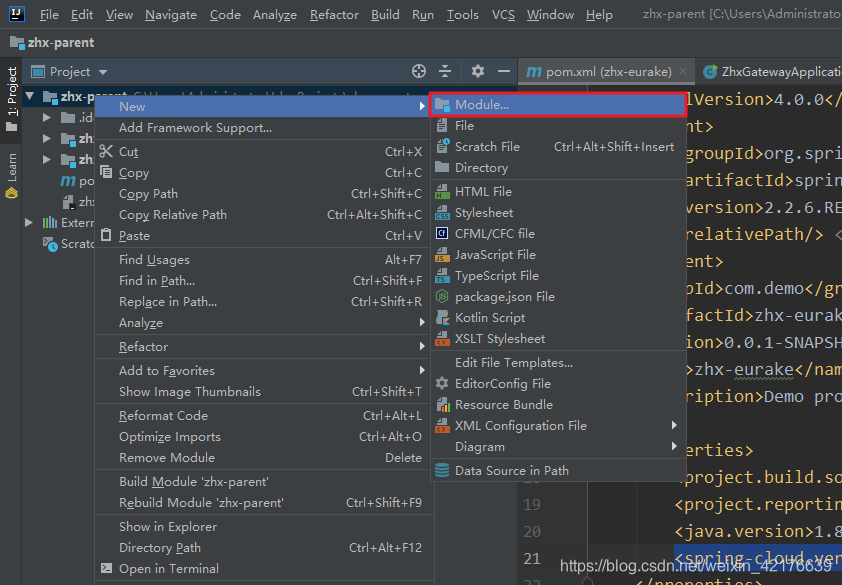Open the VCS menu
This screenshot has width=842, height=585.
(x=503, y=15)
